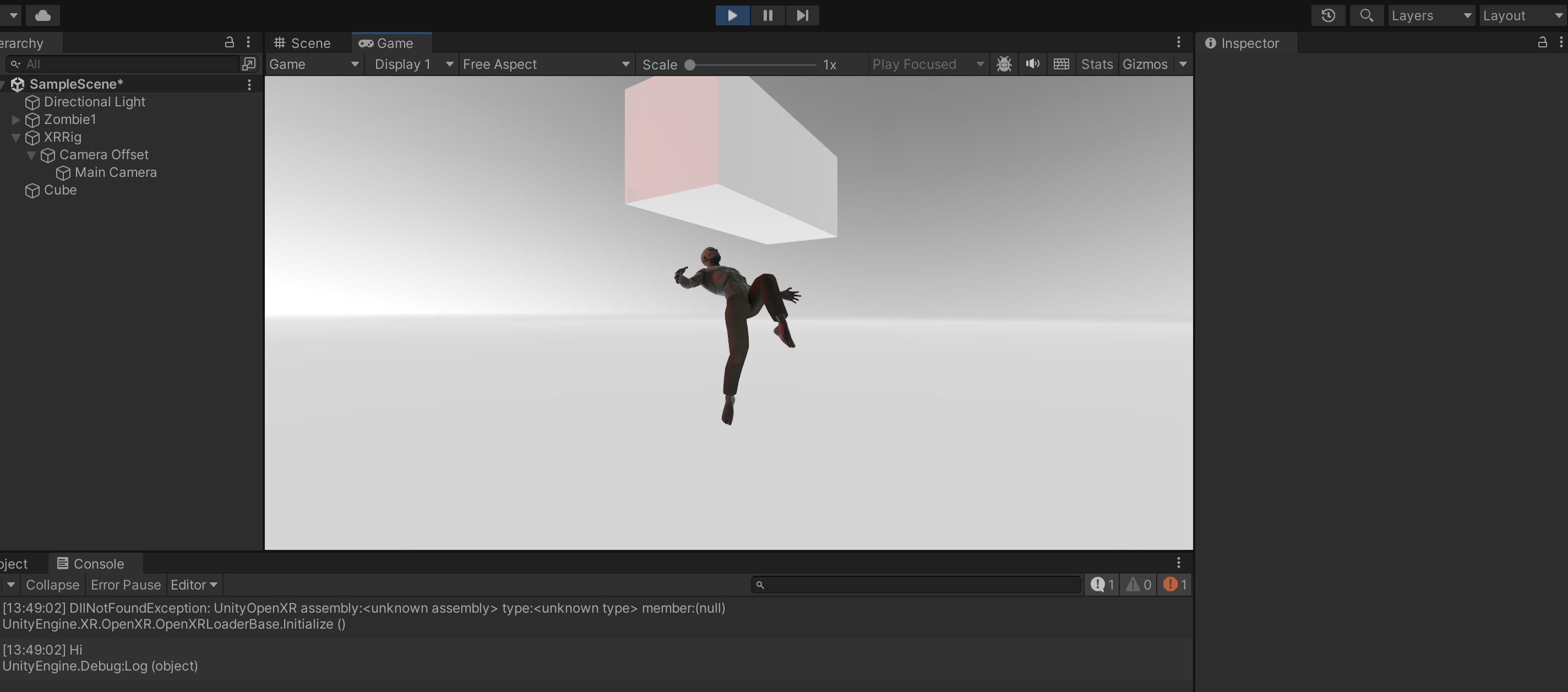The image size is (1568, 692).
Task: Open the undo history icon
Action: 1328,15
